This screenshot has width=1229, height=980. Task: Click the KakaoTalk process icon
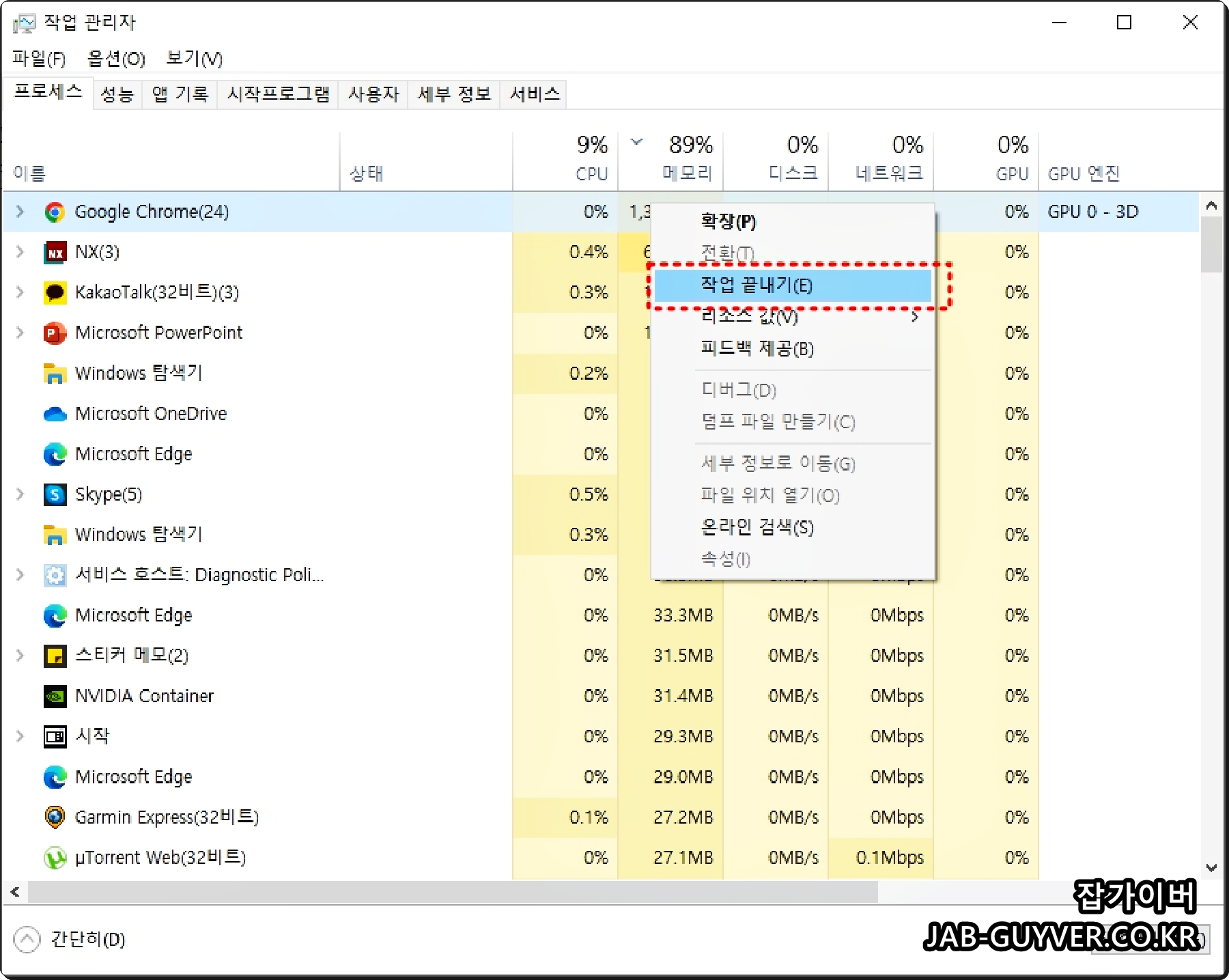coord(55,293)
